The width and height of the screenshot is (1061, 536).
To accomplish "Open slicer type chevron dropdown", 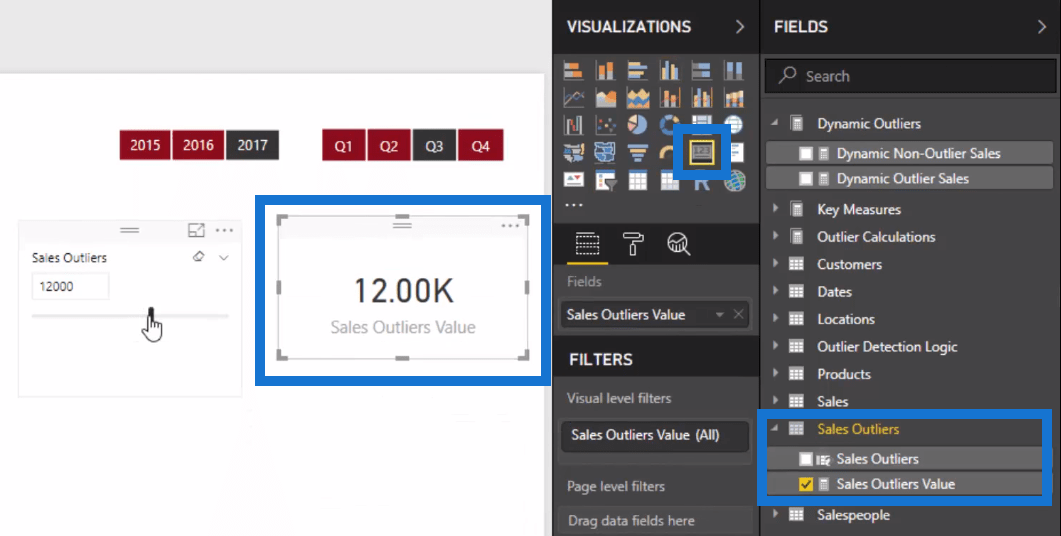I will 224,257.
